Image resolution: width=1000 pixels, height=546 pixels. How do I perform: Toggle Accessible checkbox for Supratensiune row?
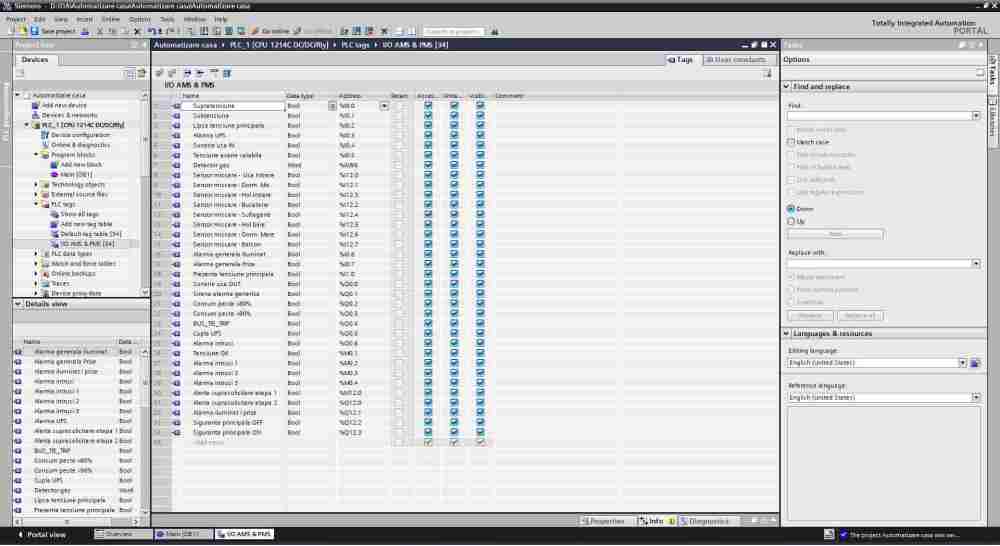[428, 105]
